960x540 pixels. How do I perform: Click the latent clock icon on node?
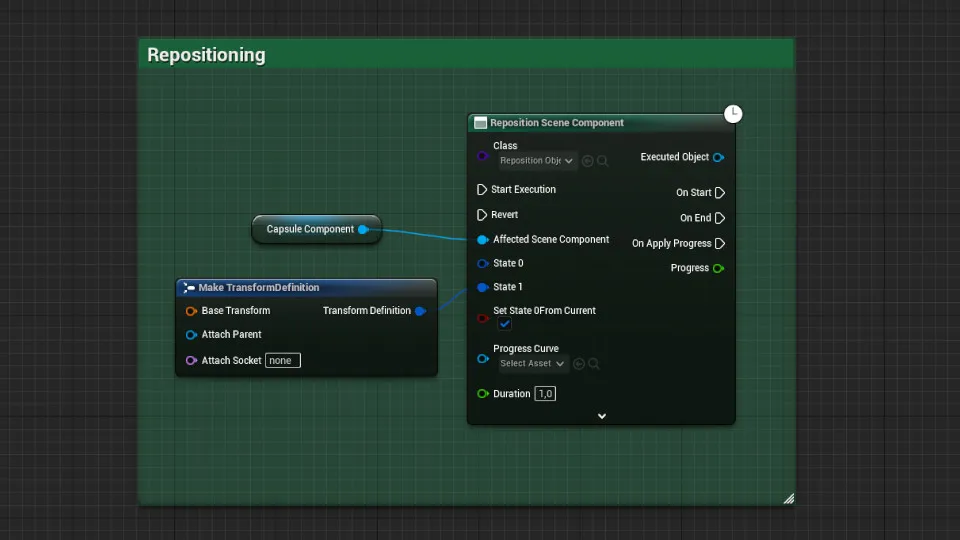[733, 114]
